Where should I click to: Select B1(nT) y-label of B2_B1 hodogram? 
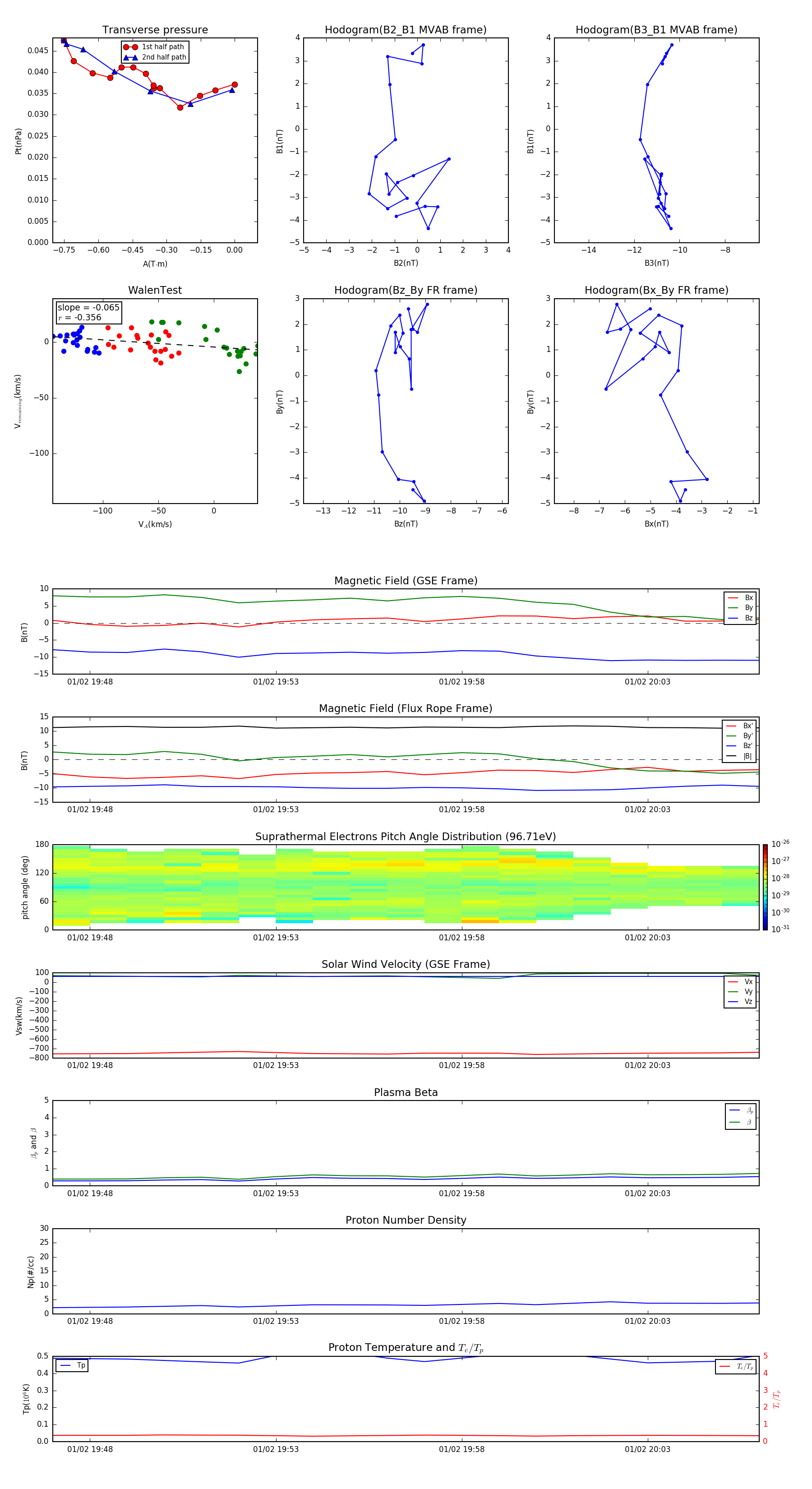click(280, 140)
